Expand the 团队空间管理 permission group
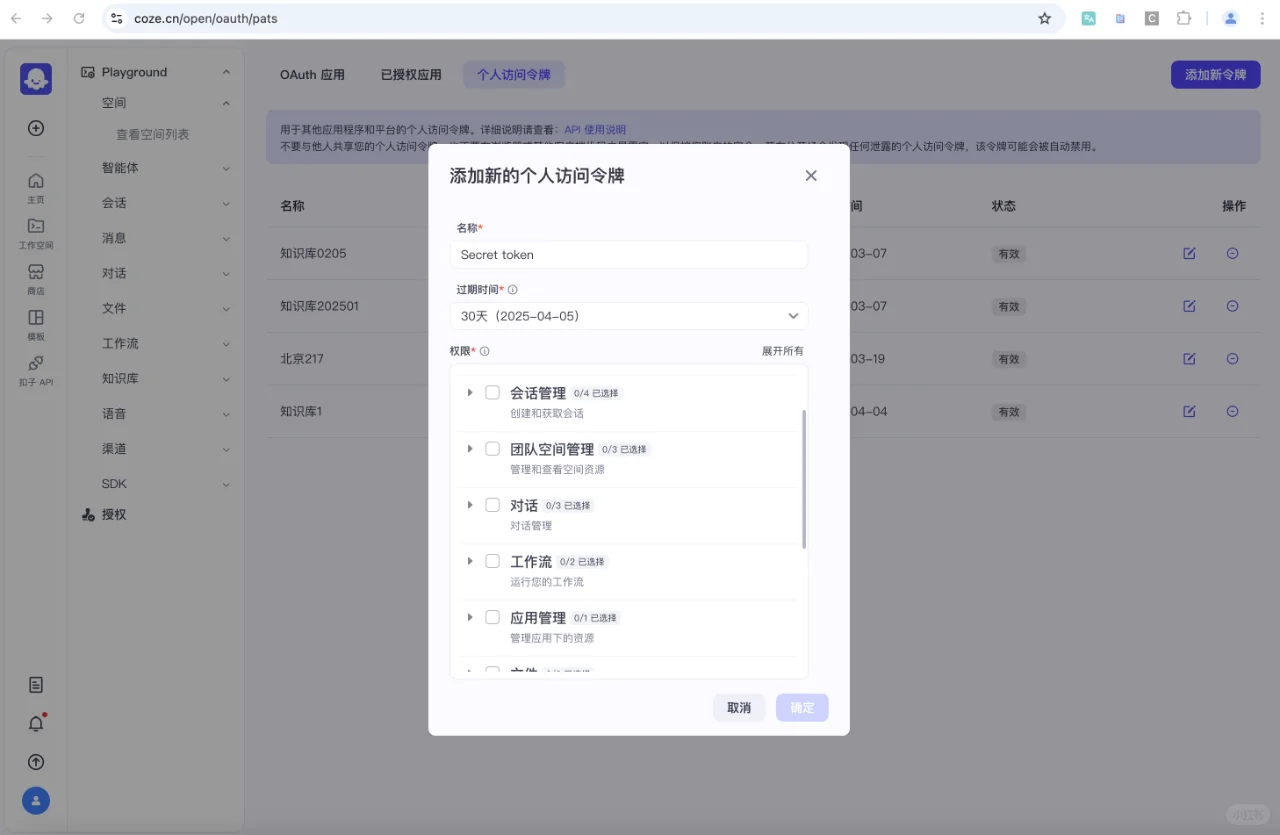This screenshot has height=835, width=1280. point(470,448)
